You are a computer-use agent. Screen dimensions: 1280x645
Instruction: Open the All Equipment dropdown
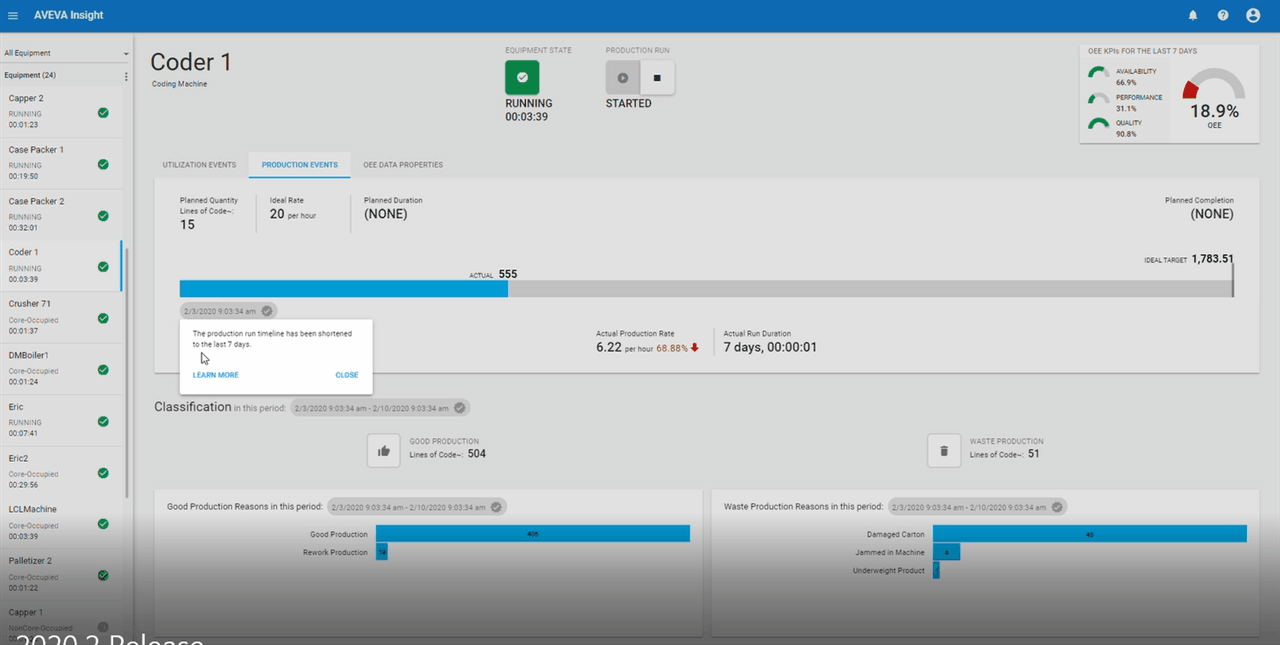(125, 52)
